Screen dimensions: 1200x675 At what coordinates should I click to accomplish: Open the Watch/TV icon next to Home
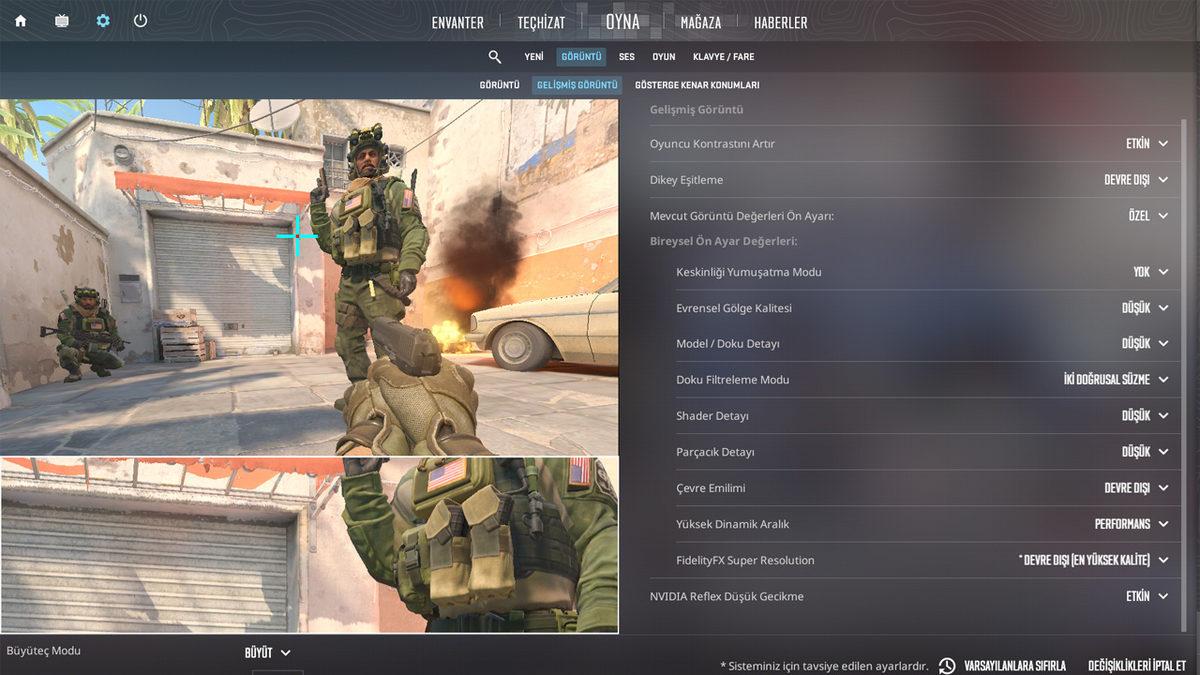61,20
